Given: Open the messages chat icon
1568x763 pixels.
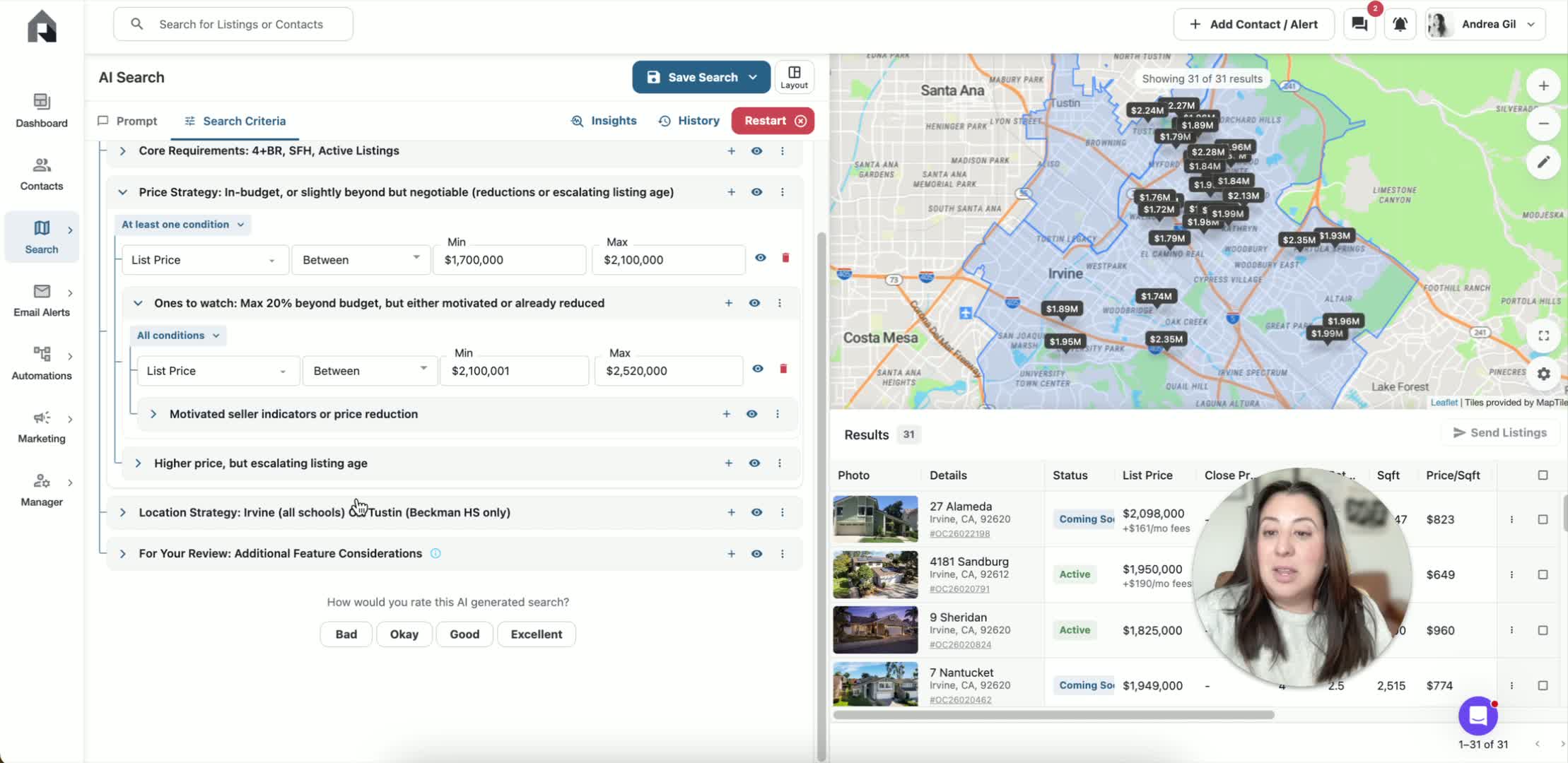Looking at the screenshot, I should click(x=1359, y=24).
